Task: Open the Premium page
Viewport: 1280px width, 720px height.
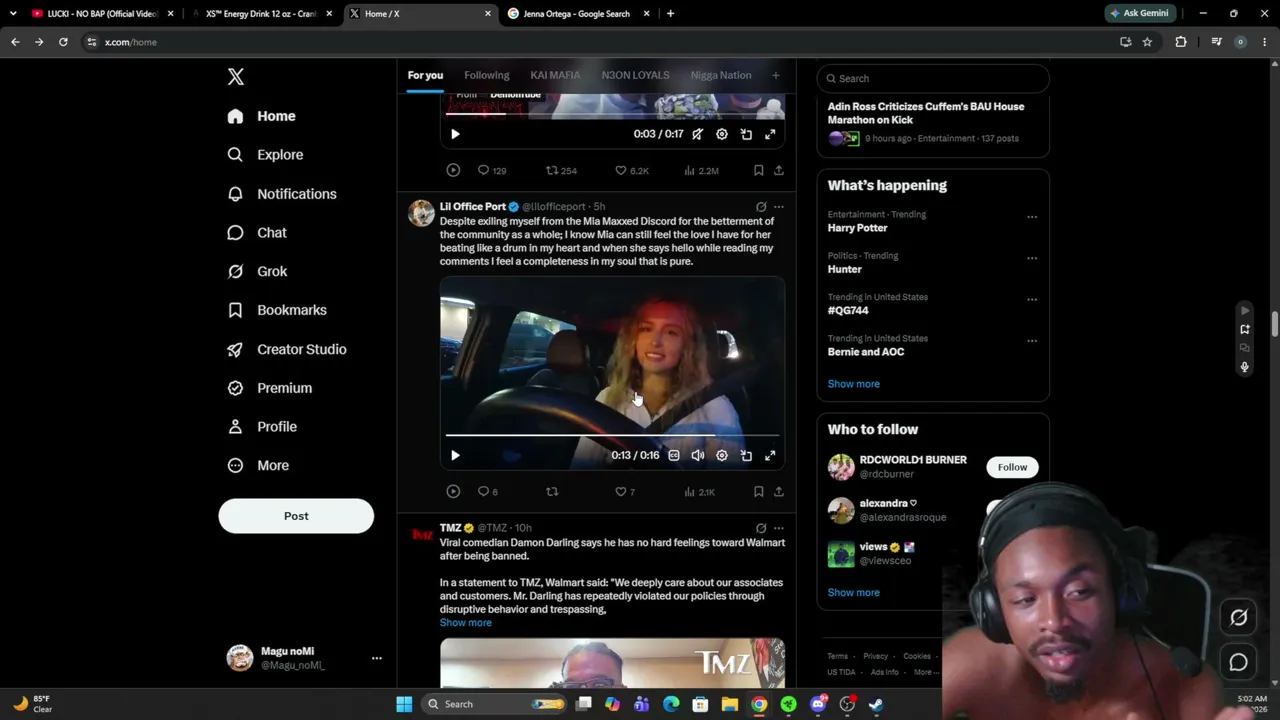Action: [x=269, y=388]
